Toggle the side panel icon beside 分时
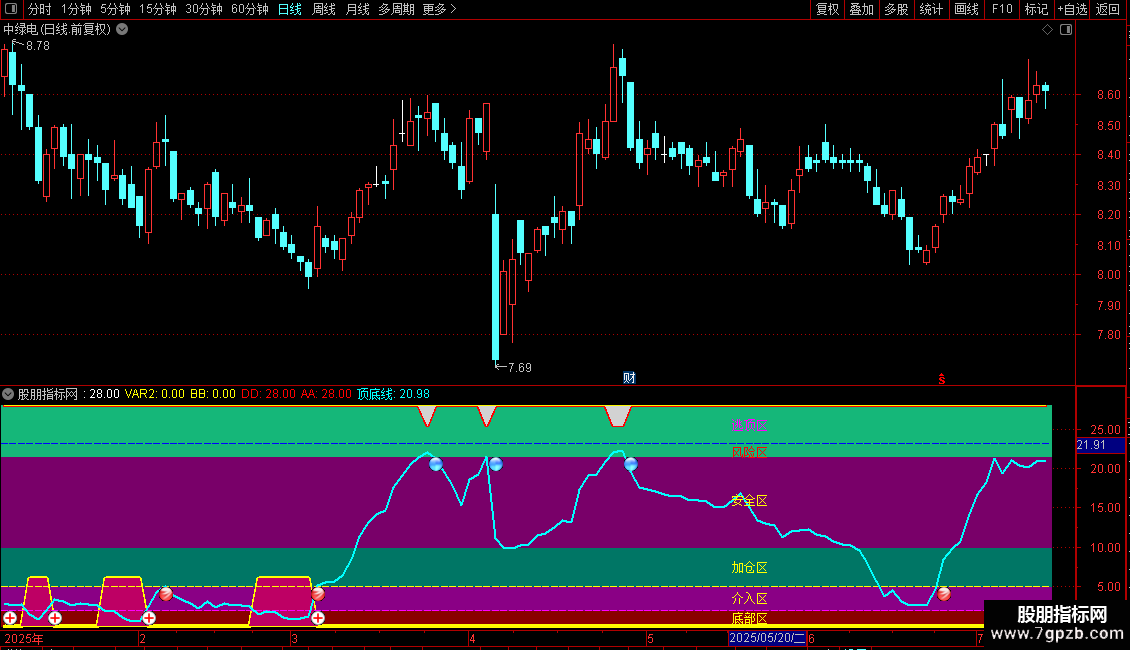The height and width of the screenshot is (650, 1130). pos(11,9)
